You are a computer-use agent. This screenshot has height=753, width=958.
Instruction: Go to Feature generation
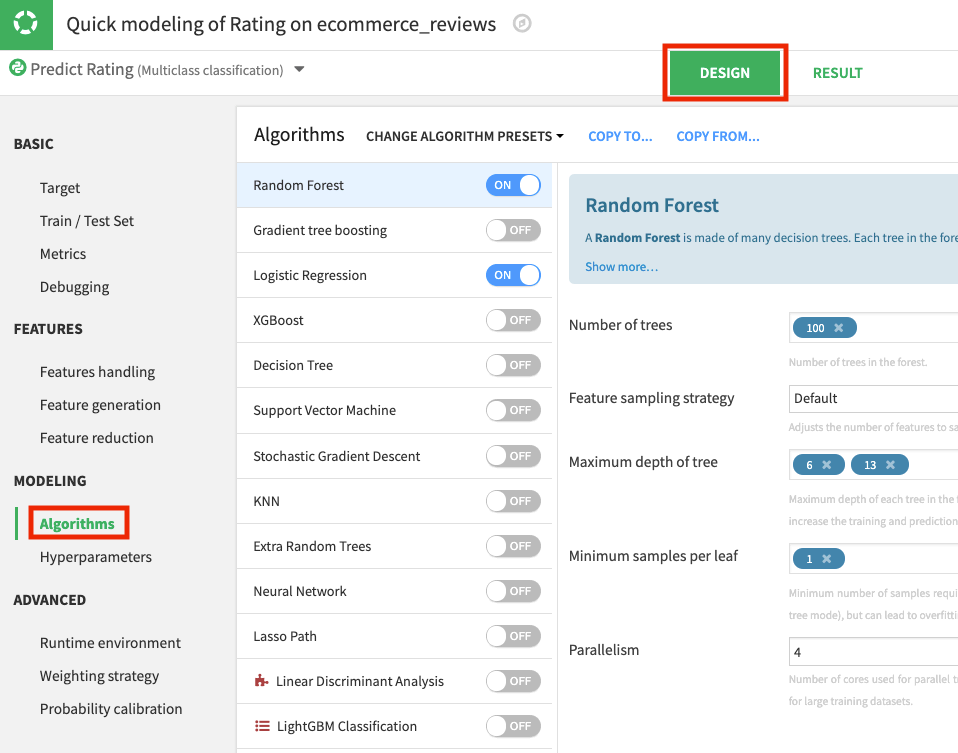pos(100,405)
